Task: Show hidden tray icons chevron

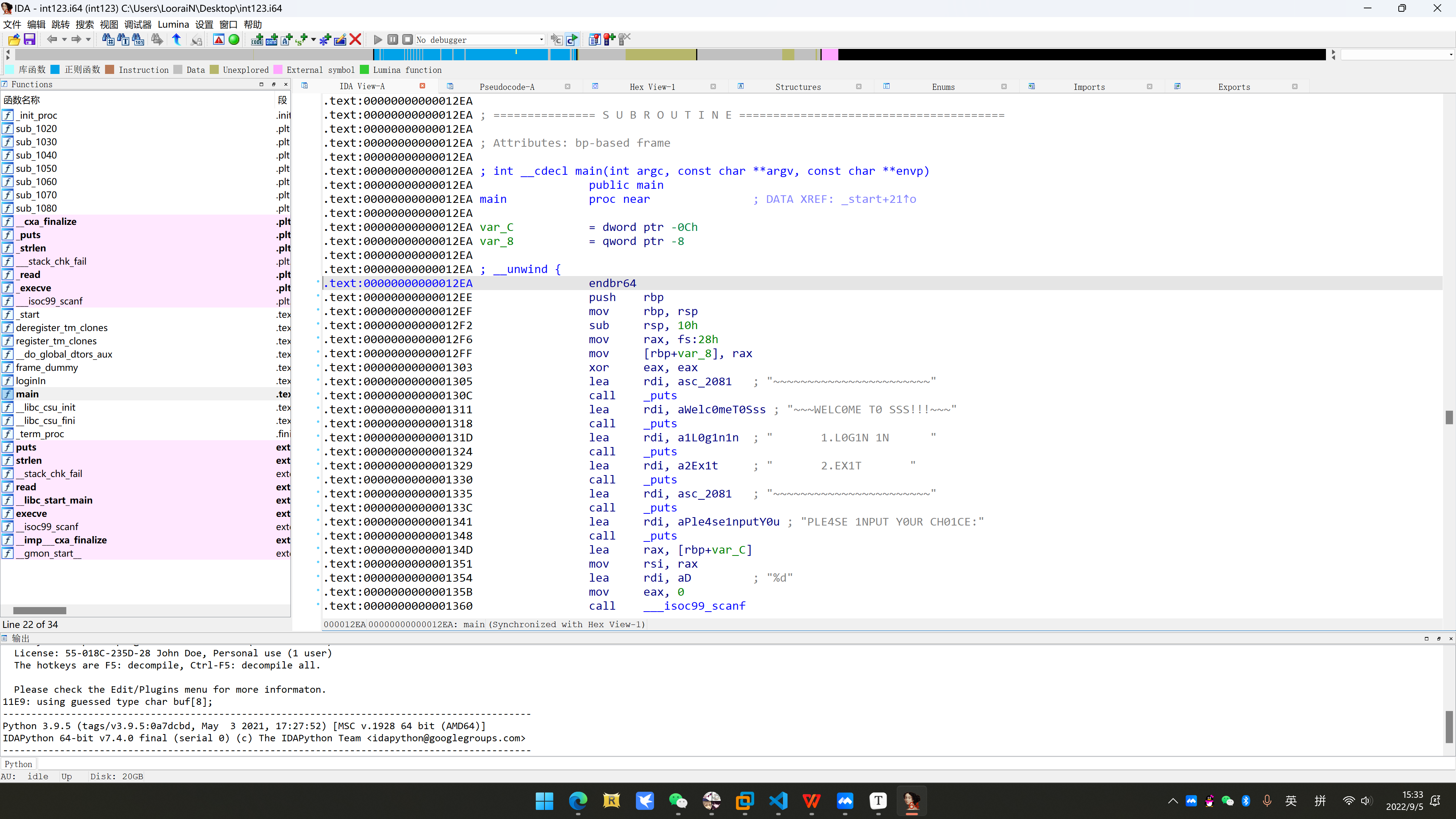Action: (x=1173, y=801)
